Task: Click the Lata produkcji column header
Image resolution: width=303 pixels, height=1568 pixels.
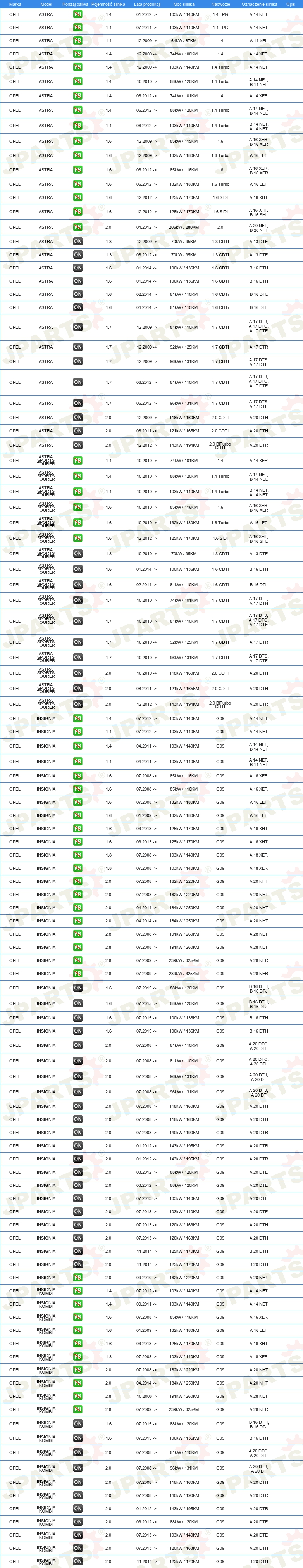Action: pyautogui.click(x=146, y=3)
